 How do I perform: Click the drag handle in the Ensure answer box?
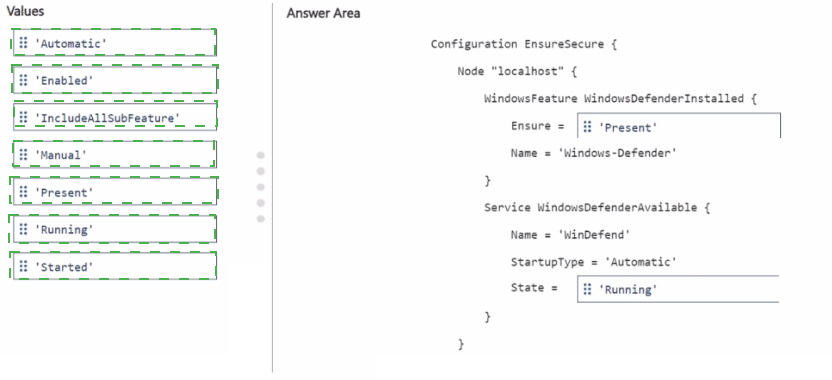pos(587,127)
